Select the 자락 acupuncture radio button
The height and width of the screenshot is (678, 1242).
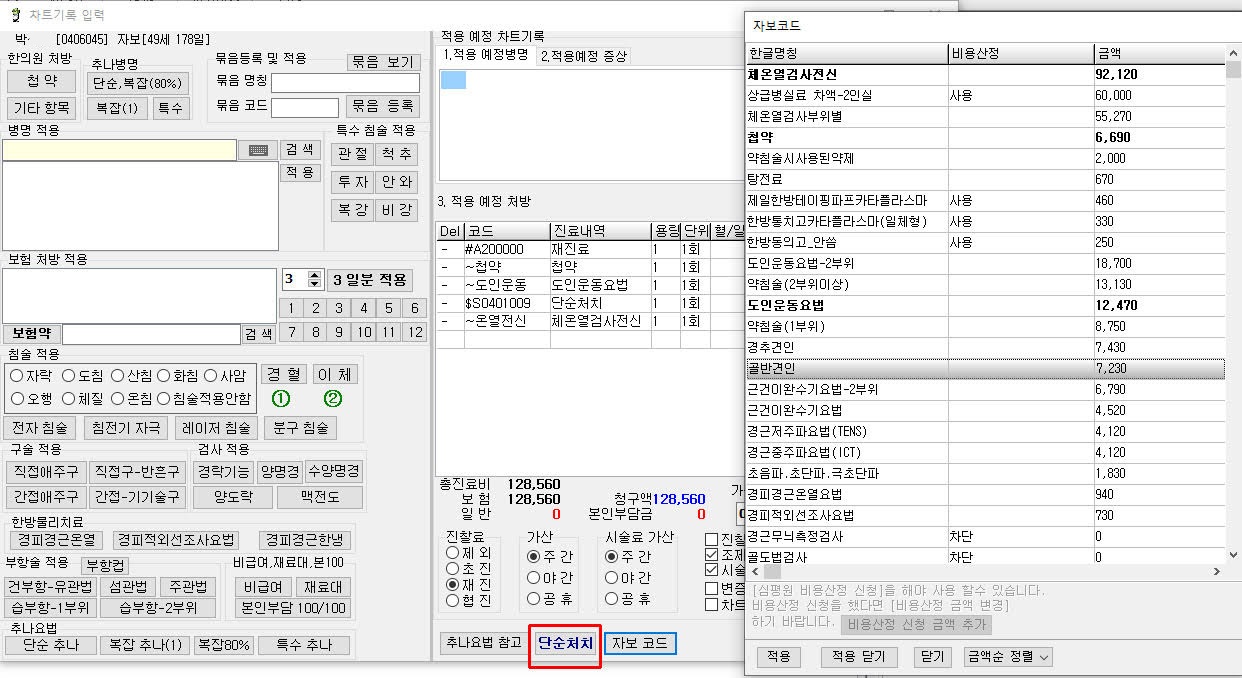point(16,376)
